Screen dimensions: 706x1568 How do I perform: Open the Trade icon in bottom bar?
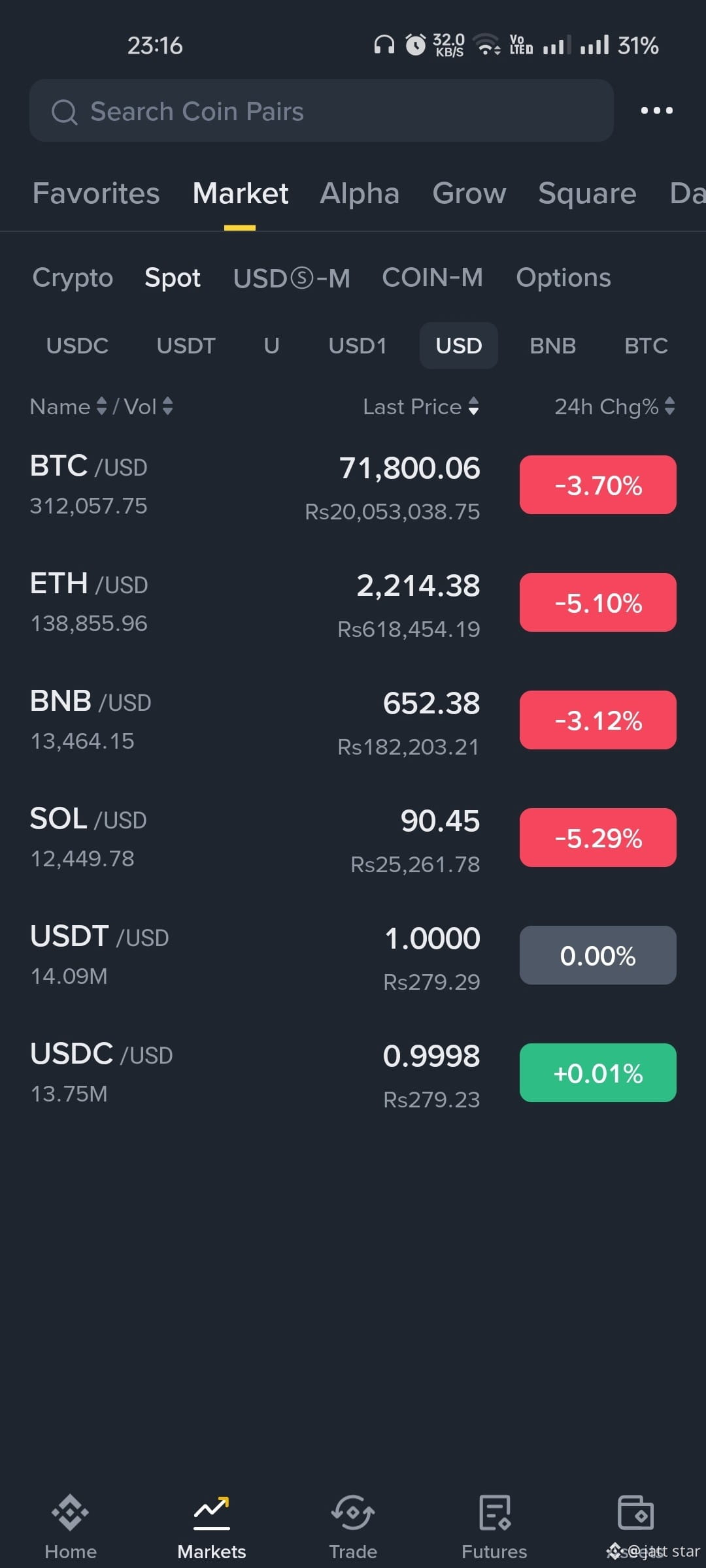(x=353, y=1512)
